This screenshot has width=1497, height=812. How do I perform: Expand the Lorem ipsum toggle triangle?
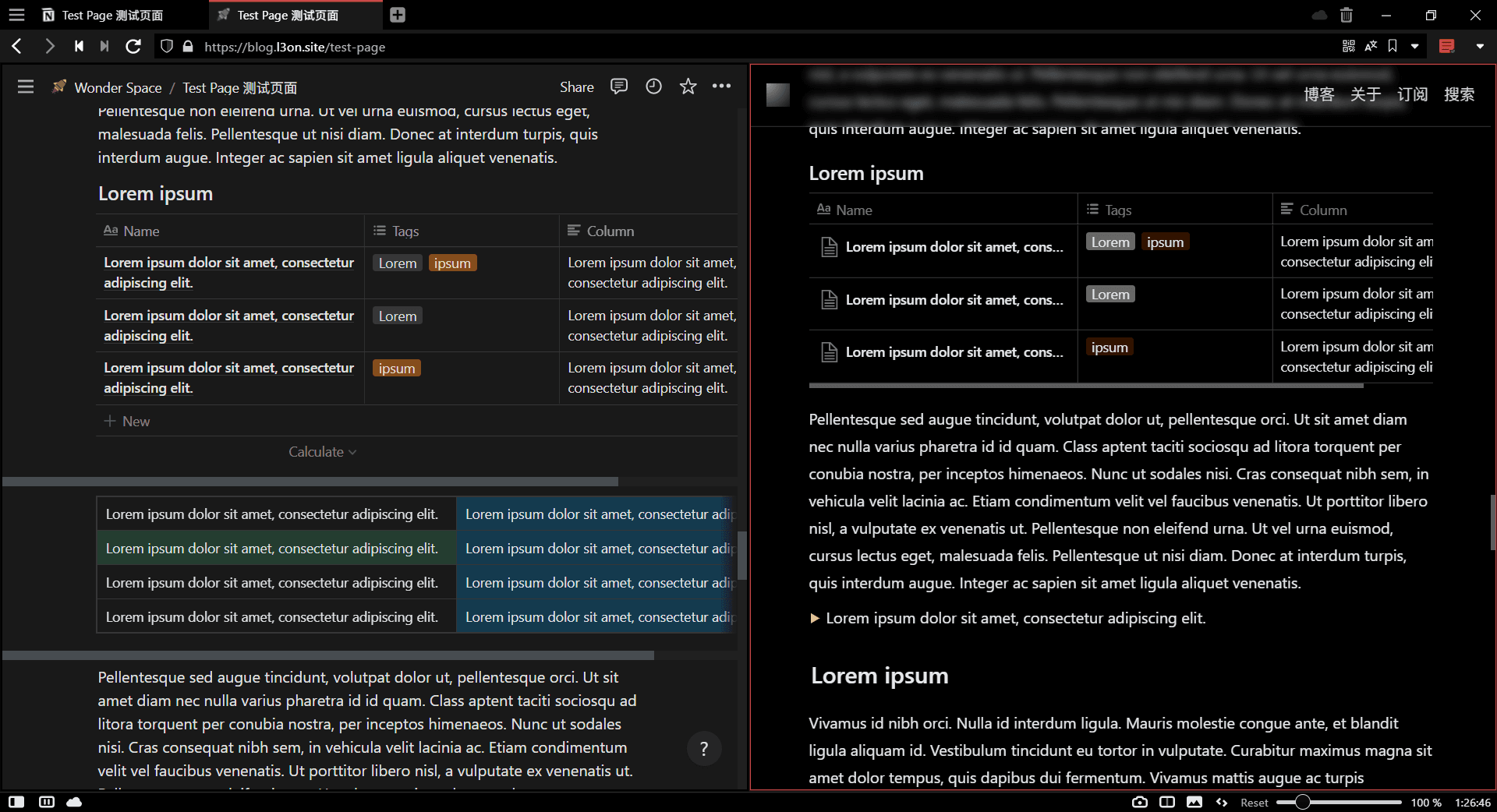[815, 619]
